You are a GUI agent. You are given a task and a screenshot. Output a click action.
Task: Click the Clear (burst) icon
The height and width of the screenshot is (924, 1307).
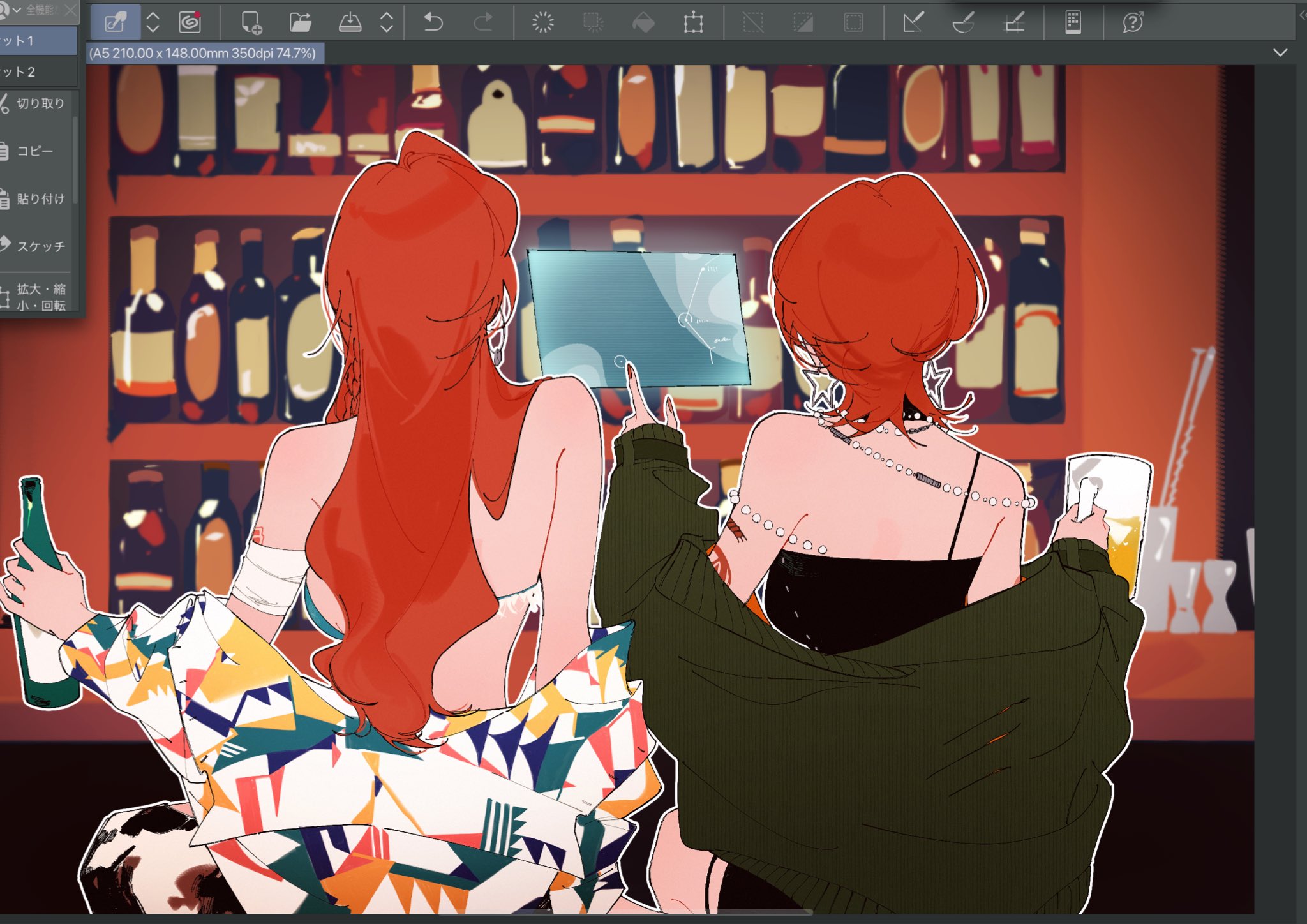click(x=543, y=23)
